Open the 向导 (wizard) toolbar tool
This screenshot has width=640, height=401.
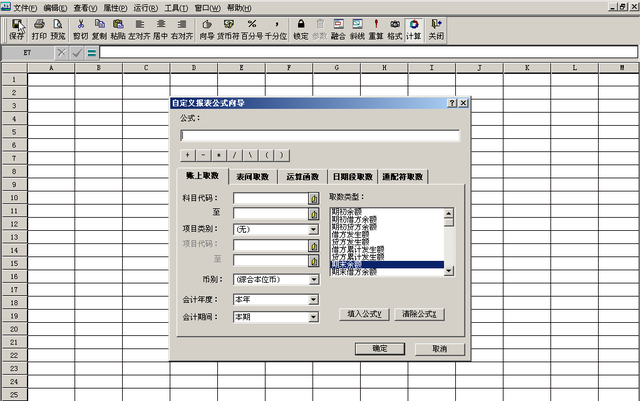pyautogui.click(x=207, y=29)
